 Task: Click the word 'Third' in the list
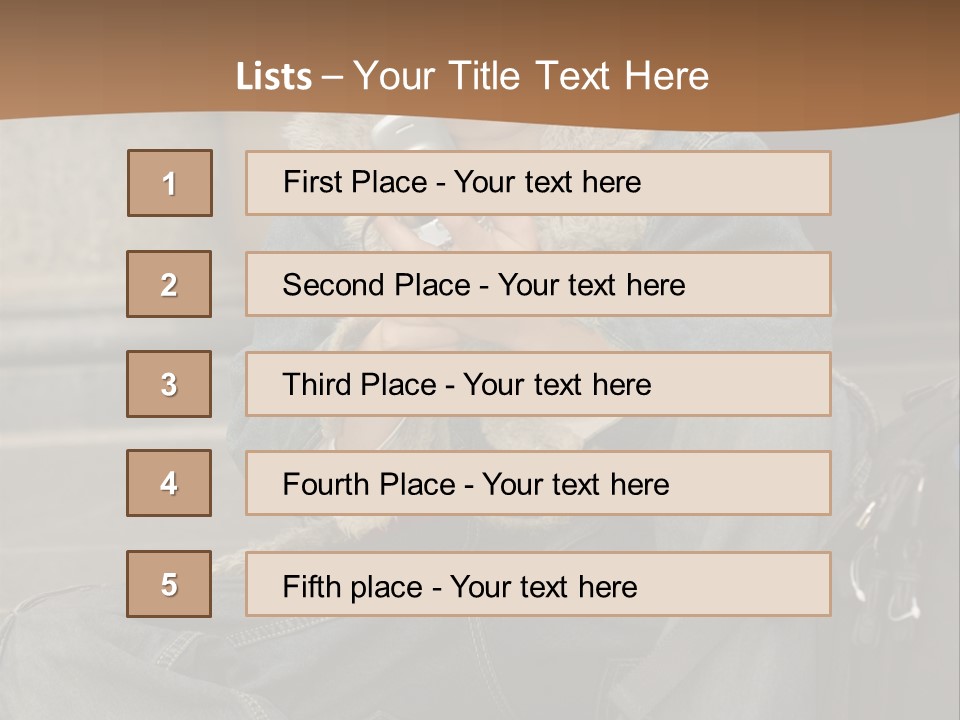(317, 385)
